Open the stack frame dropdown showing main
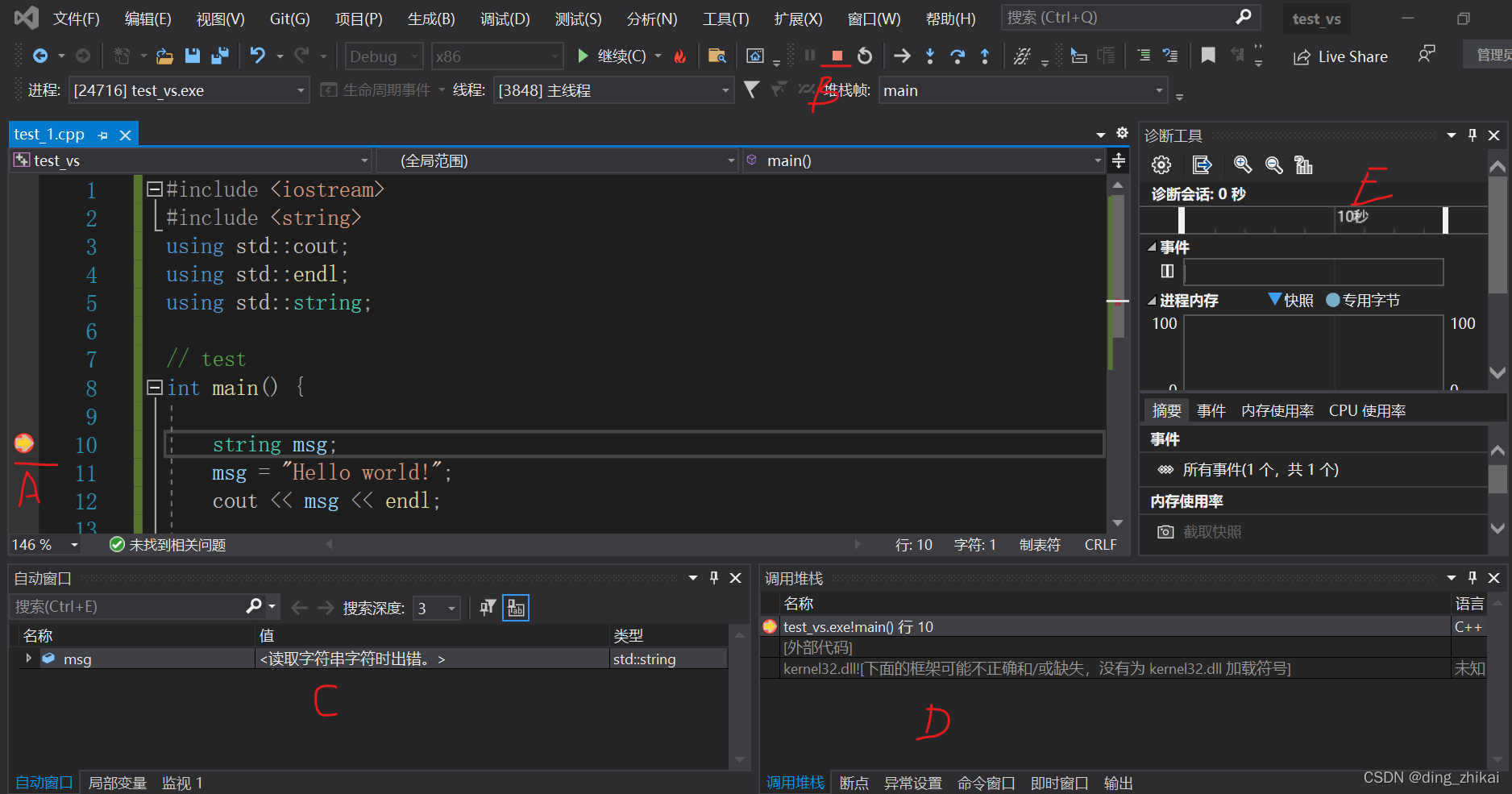This screenshot has width=1512, height=794. [x=1023, y=90]
